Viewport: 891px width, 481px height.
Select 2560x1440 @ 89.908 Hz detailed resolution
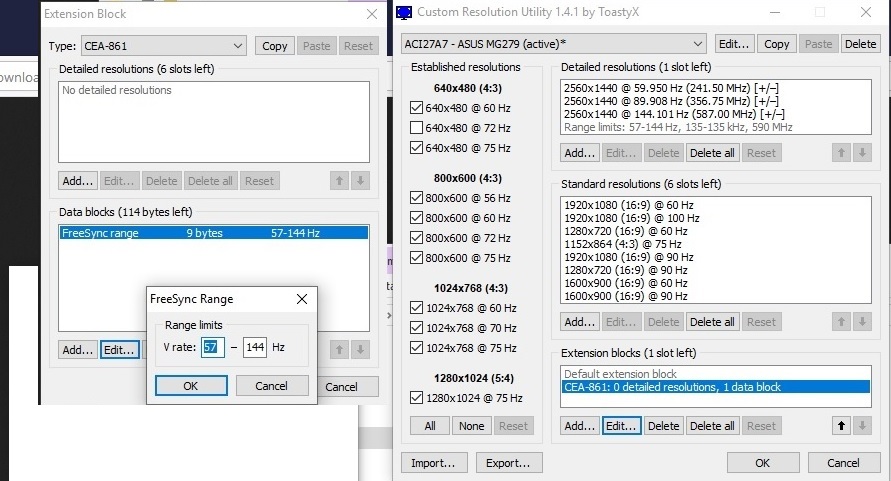coord(671,101)
